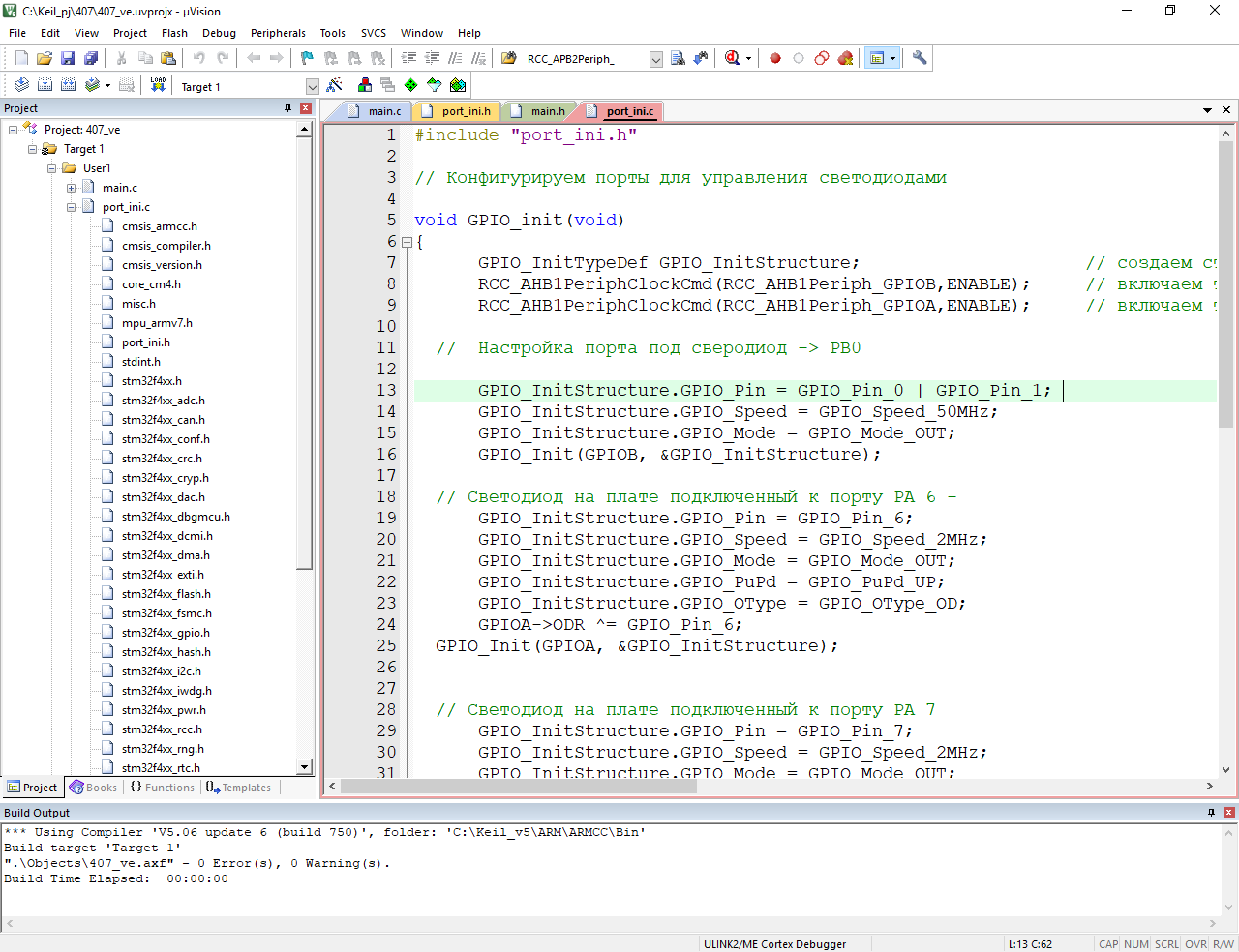This screenshot has width=1239, height=952.
Task: Toggle auto-hide pin on Build Output
Action: pos(1211,813)
